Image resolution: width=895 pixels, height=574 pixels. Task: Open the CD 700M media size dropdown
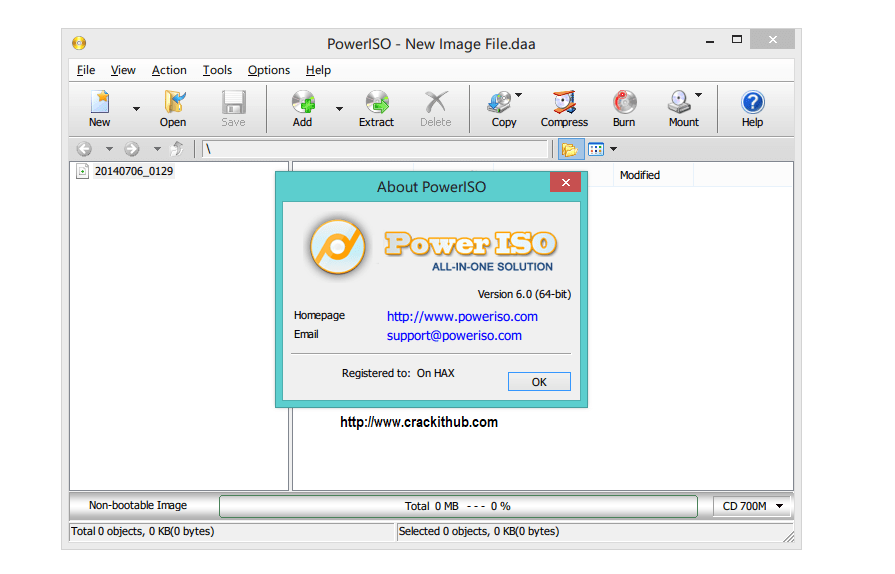pos(752,506)
